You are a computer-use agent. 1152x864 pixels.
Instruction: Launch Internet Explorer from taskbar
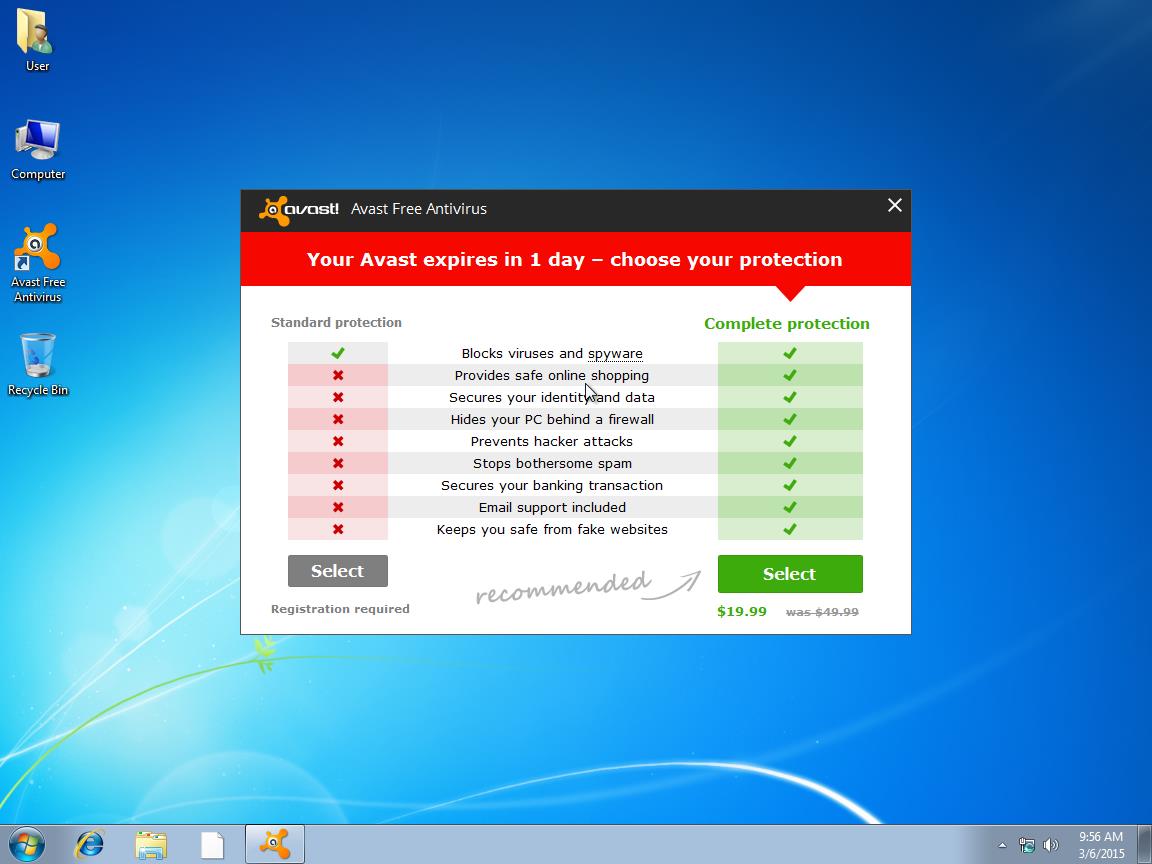click(90, 844)
